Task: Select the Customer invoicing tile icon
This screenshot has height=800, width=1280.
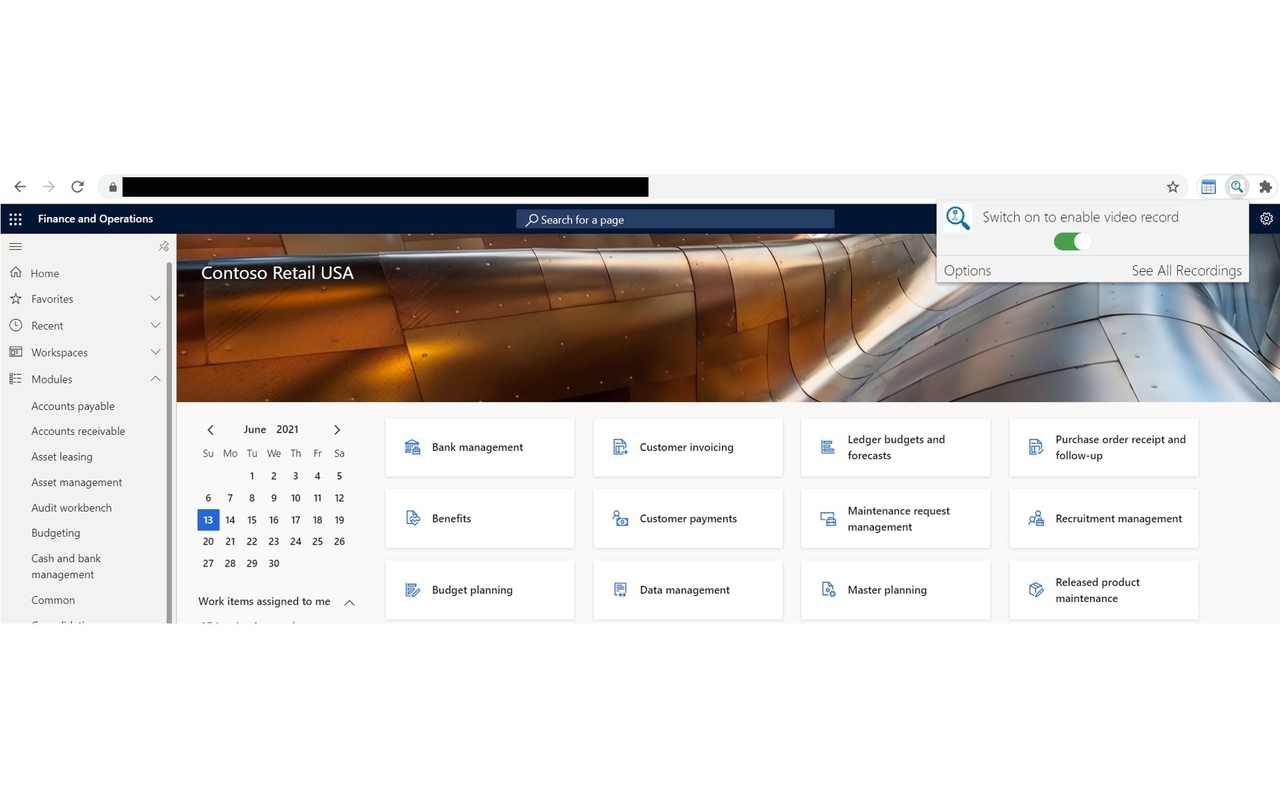Action: 620,447
